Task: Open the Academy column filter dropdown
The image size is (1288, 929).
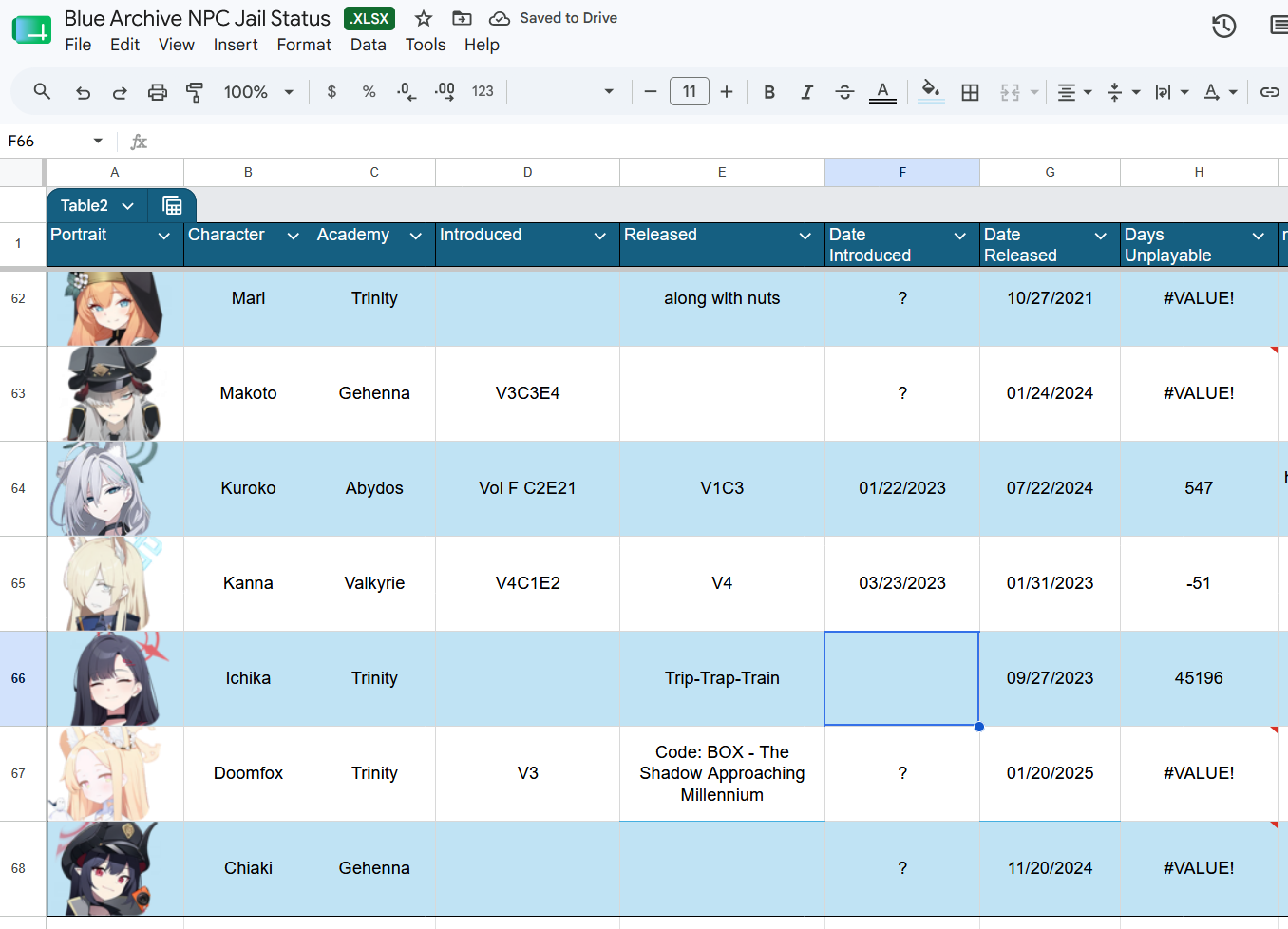Action: [416, 236]
